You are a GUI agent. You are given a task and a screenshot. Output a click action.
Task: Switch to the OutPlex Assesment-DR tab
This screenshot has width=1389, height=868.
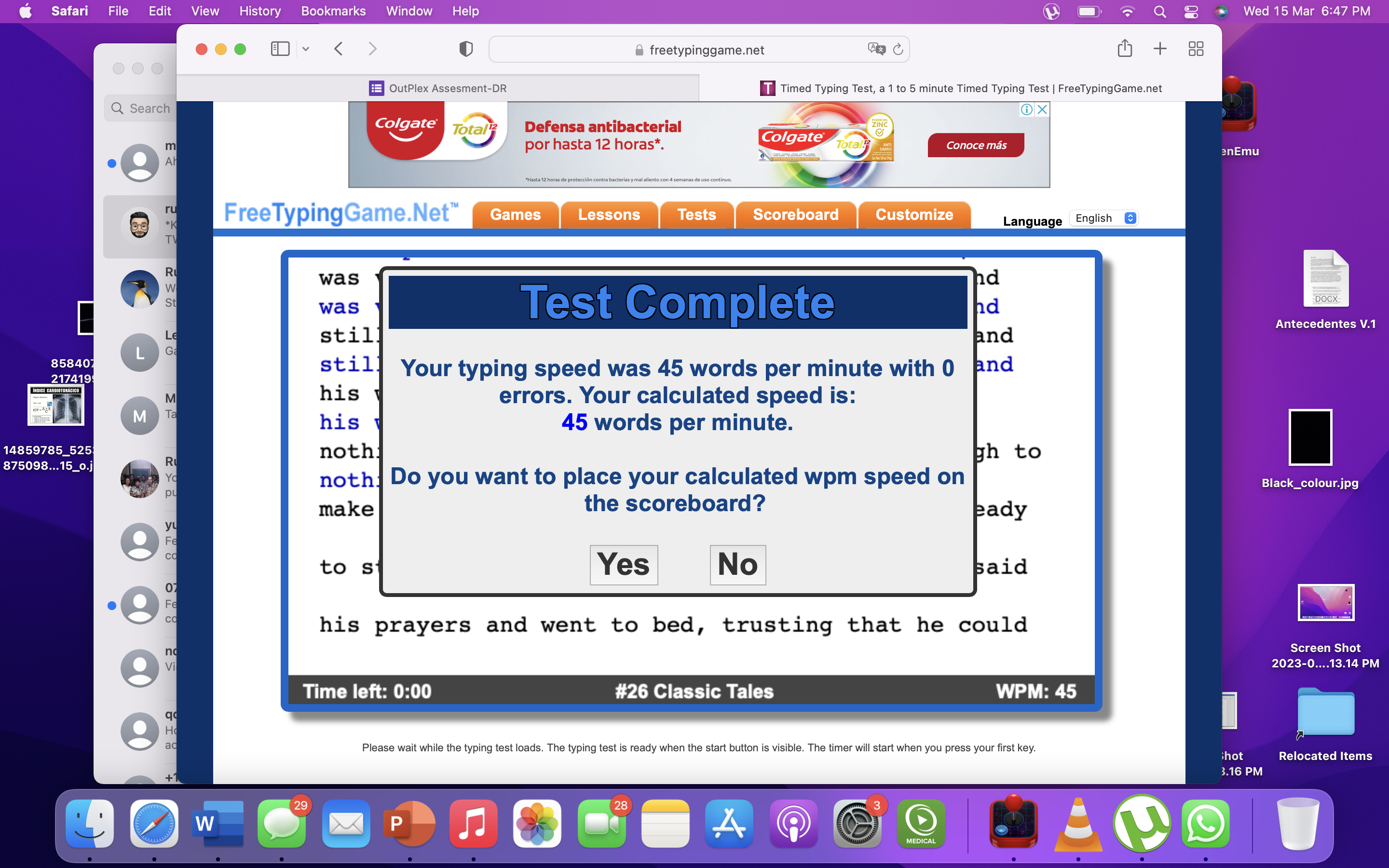[438, 88]
